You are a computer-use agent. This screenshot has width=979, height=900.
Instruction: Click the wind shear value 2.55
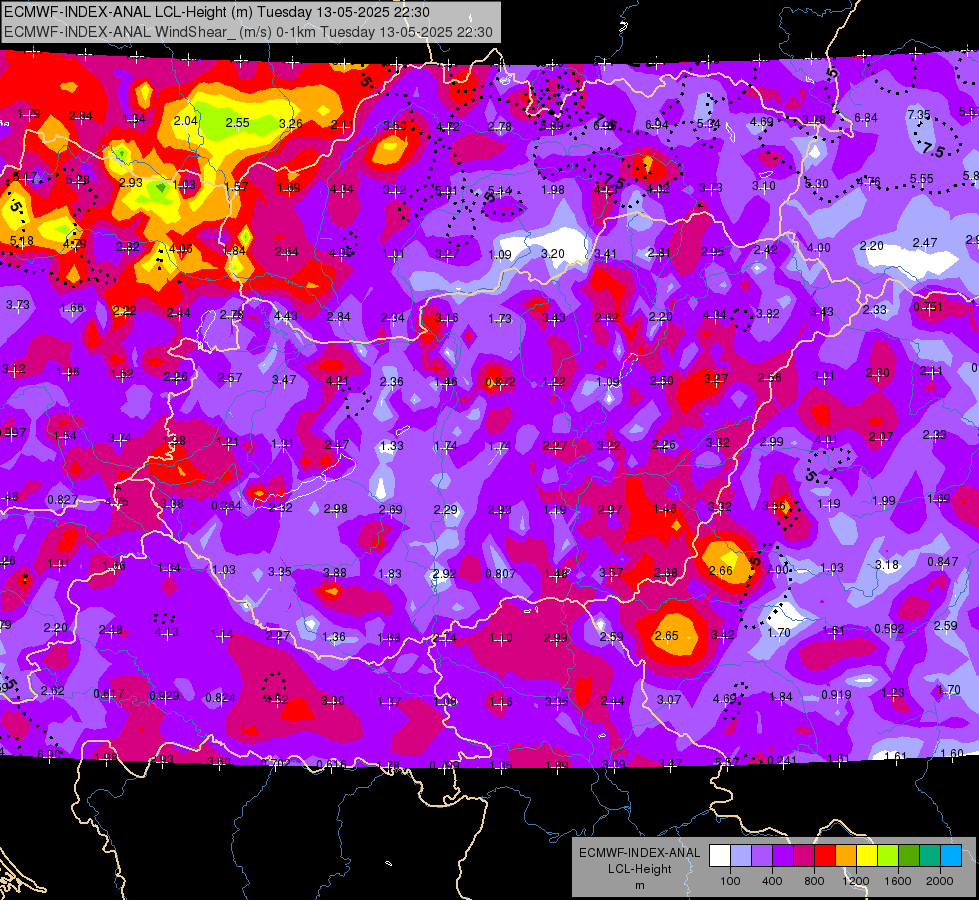[x=238, y=123]
